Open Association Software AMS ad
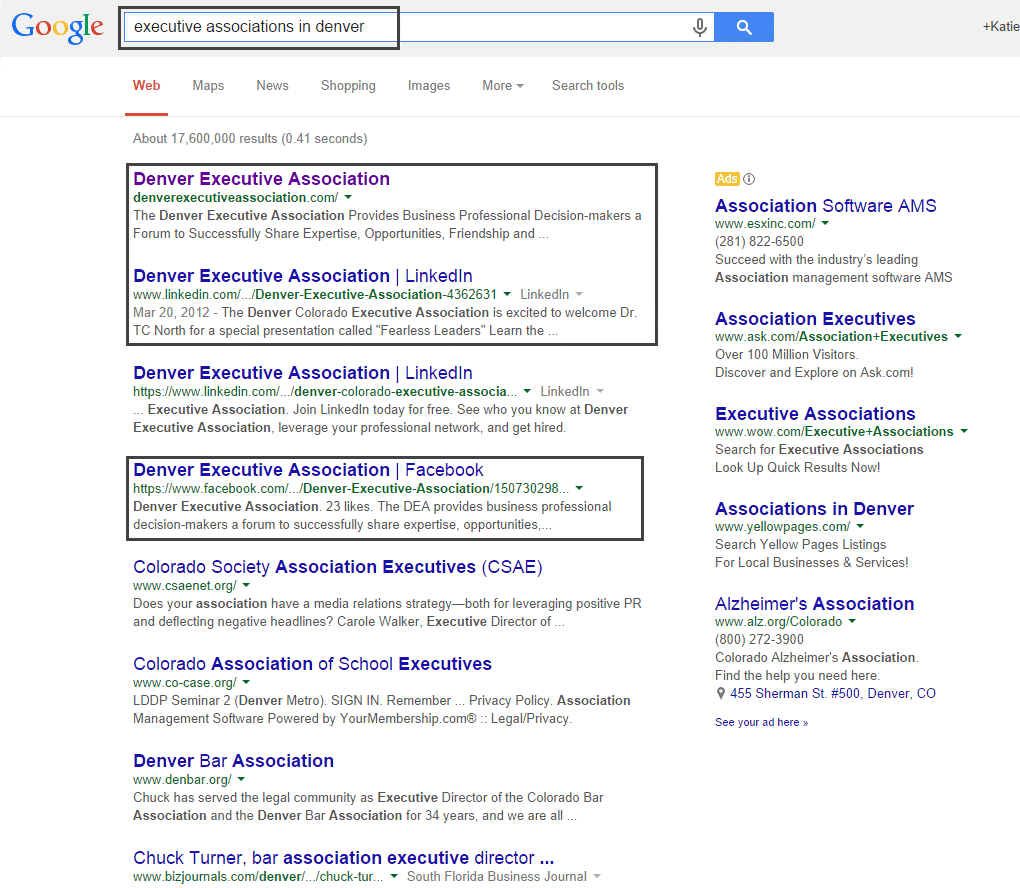 point(825,206)
